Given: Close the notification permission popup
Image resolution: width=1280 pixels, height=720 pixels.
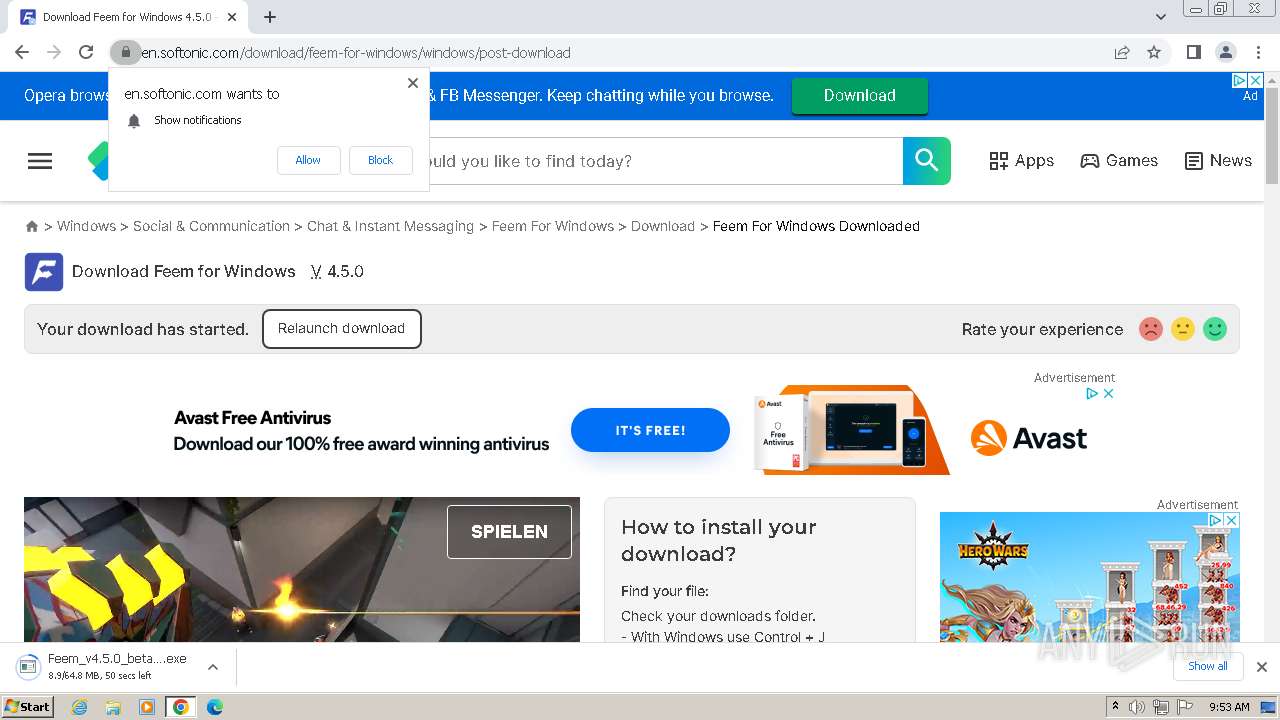Looking at the screenshot, I should 413,83.
